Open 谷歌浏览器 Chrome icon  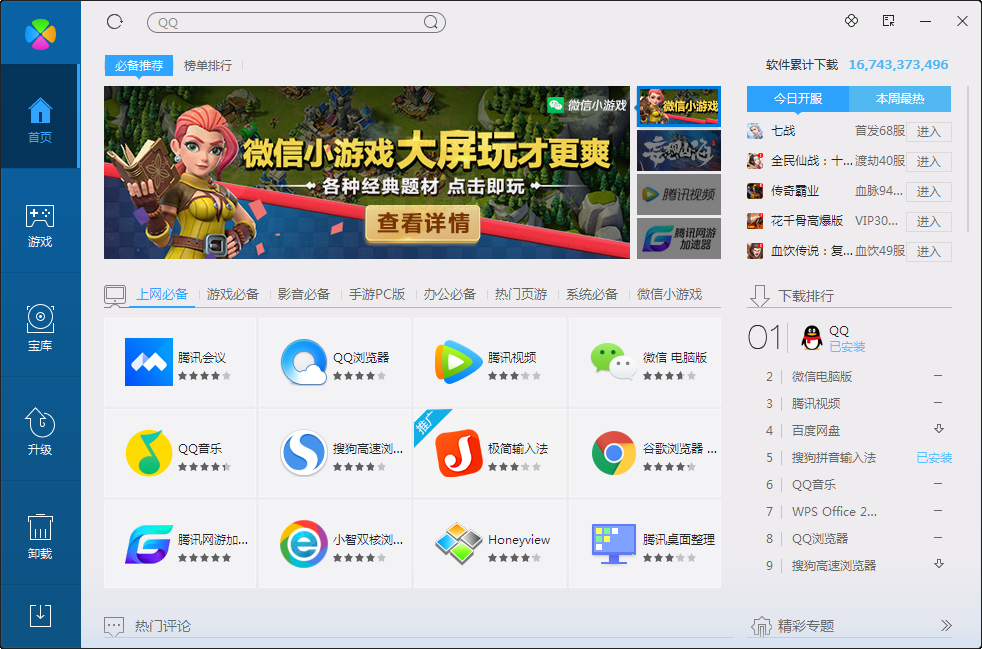[x=614, y=453]
